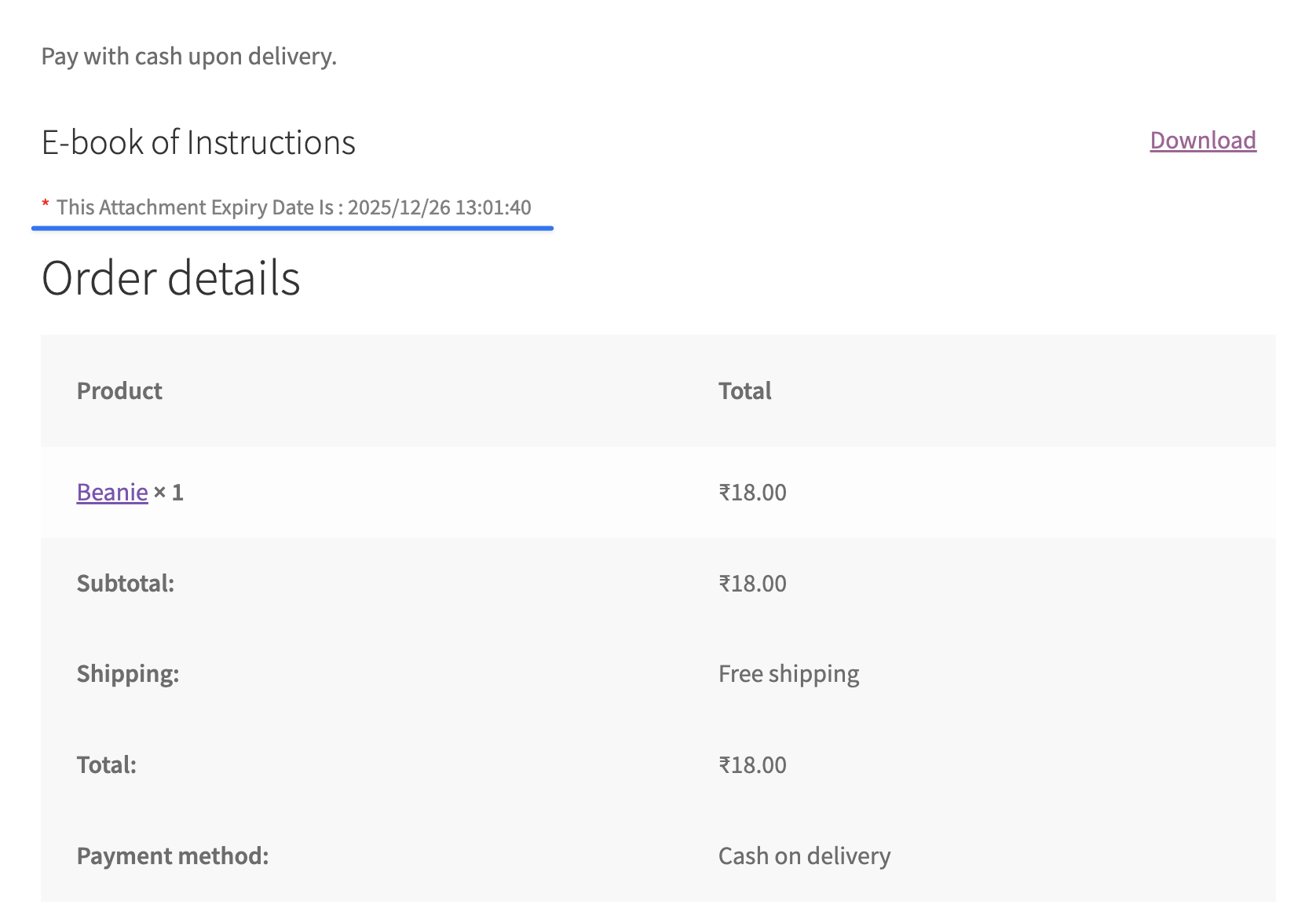Click the Total row label

107,765
